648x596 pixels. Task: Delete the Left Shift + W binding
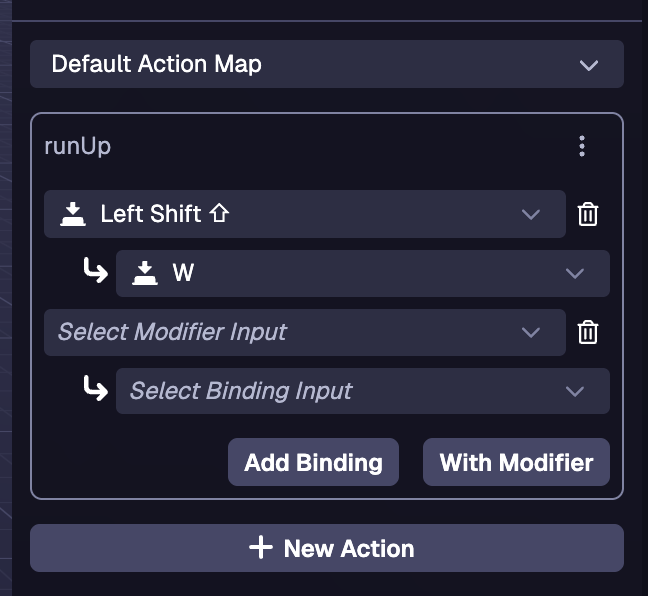tap(588, 214)
